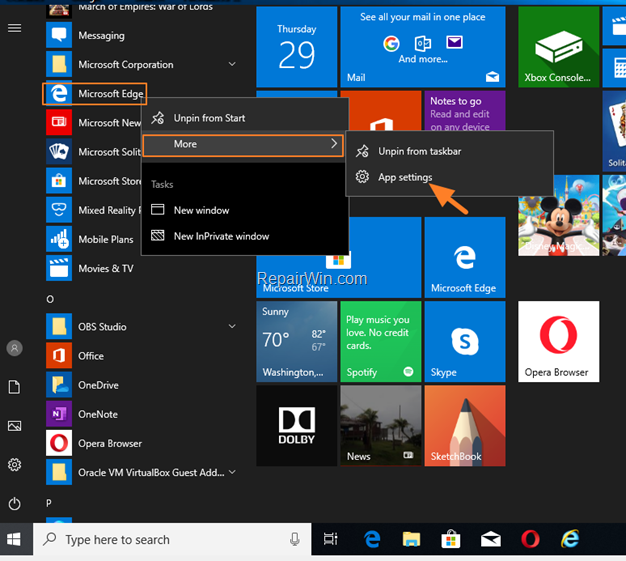The width and height of the screenshot is (626, 561).
Task: Open Pictures from the Start sidebar
Action: coord(14,426)
